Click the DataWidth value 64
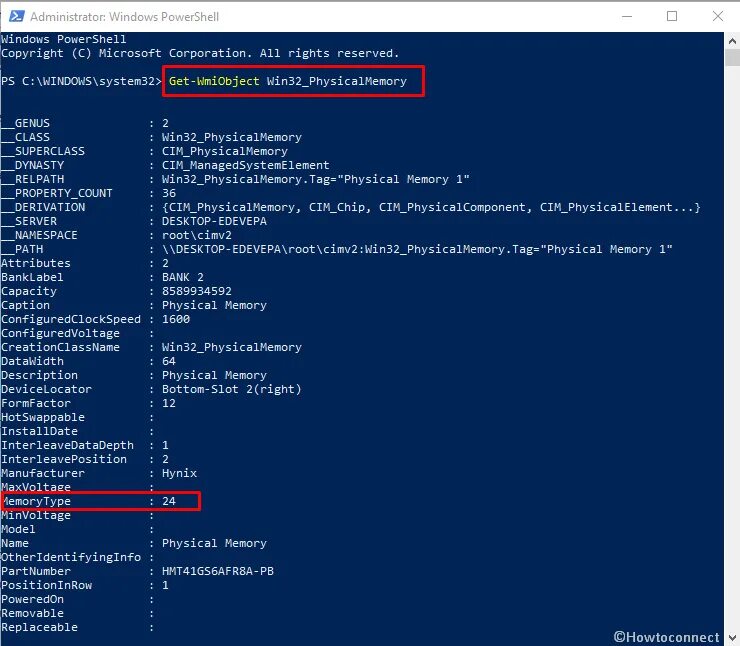The height and width of the screenshot is (646, 740). pos(169,361)
